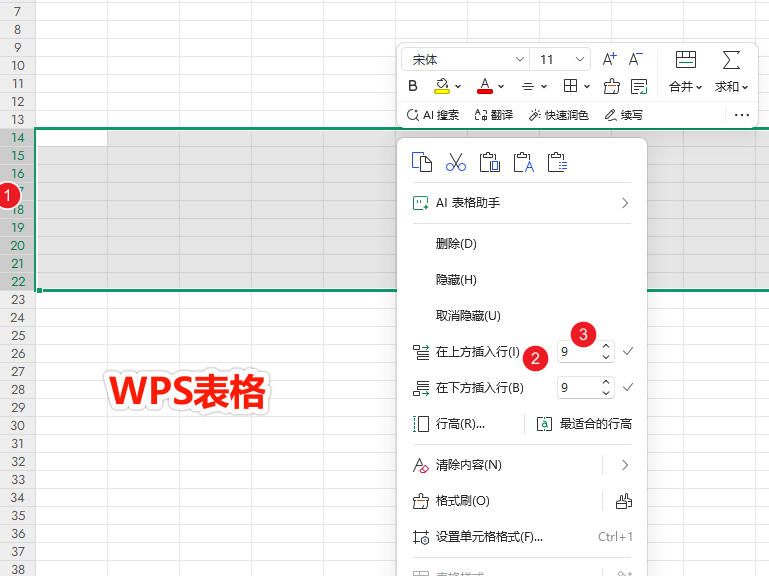Open font color dropdown arrow
This screenshot has width=769, height=576.
tap(501, 87)
